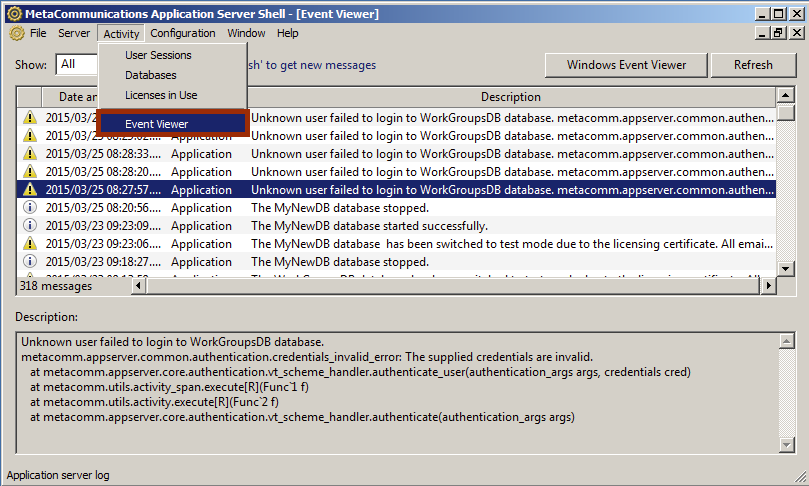This screenshot has width=809, height=486.
Task: Minimize the inner Event Viewer child window
Action: pyautogui.click(x=763, y=33)
